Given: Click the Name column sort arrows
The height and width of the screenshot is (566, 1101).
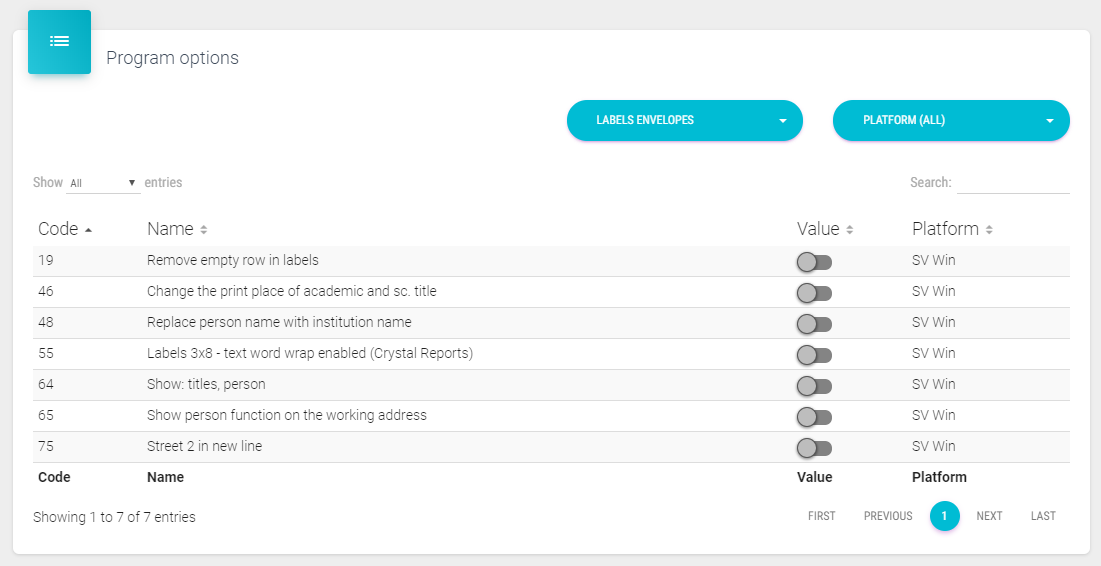Looking at the screenshot, I should [x=204, y=230].
